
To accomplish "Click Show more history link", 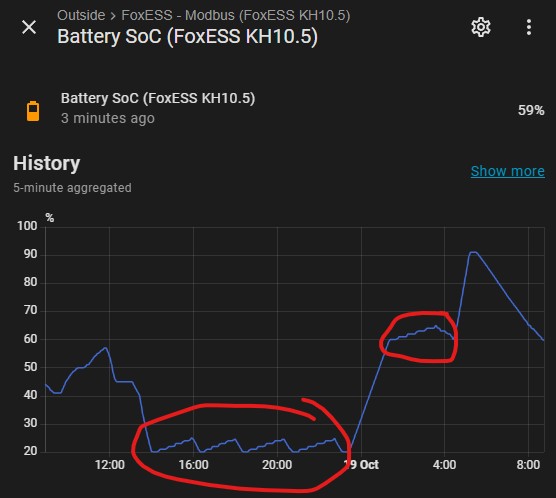I will coord(507,171).
